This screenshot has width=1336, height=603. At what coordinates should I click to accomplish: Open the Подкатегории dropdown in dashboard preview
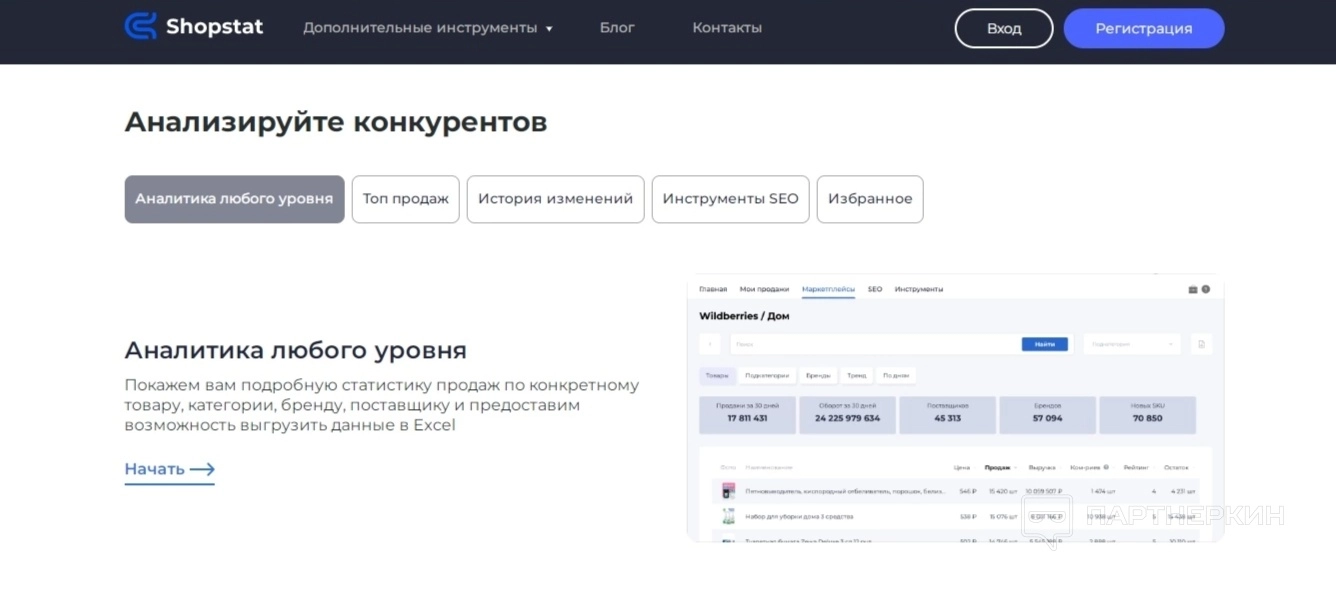pos(1131,344)
